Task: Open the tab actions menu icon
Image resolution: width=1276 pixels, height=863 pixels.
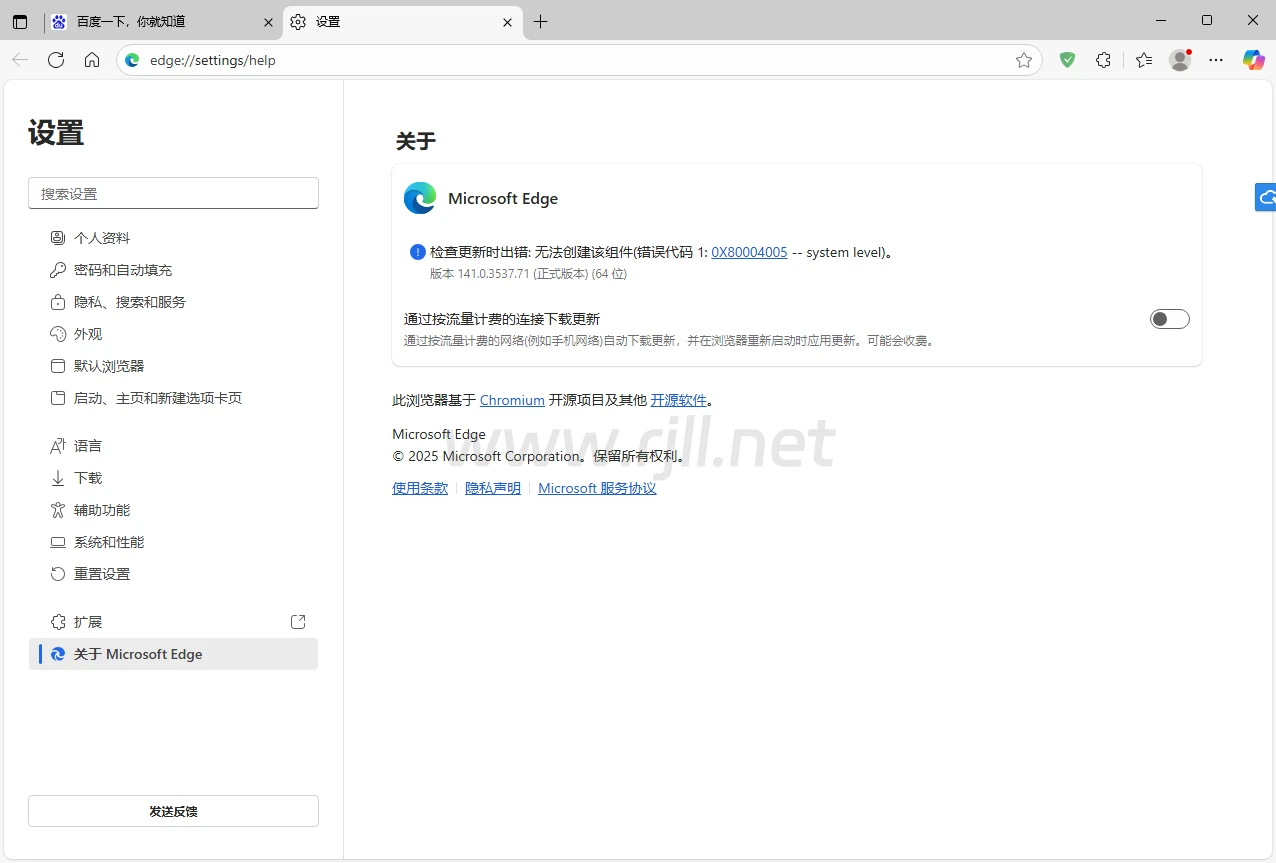Action: [x=20, y=22]
